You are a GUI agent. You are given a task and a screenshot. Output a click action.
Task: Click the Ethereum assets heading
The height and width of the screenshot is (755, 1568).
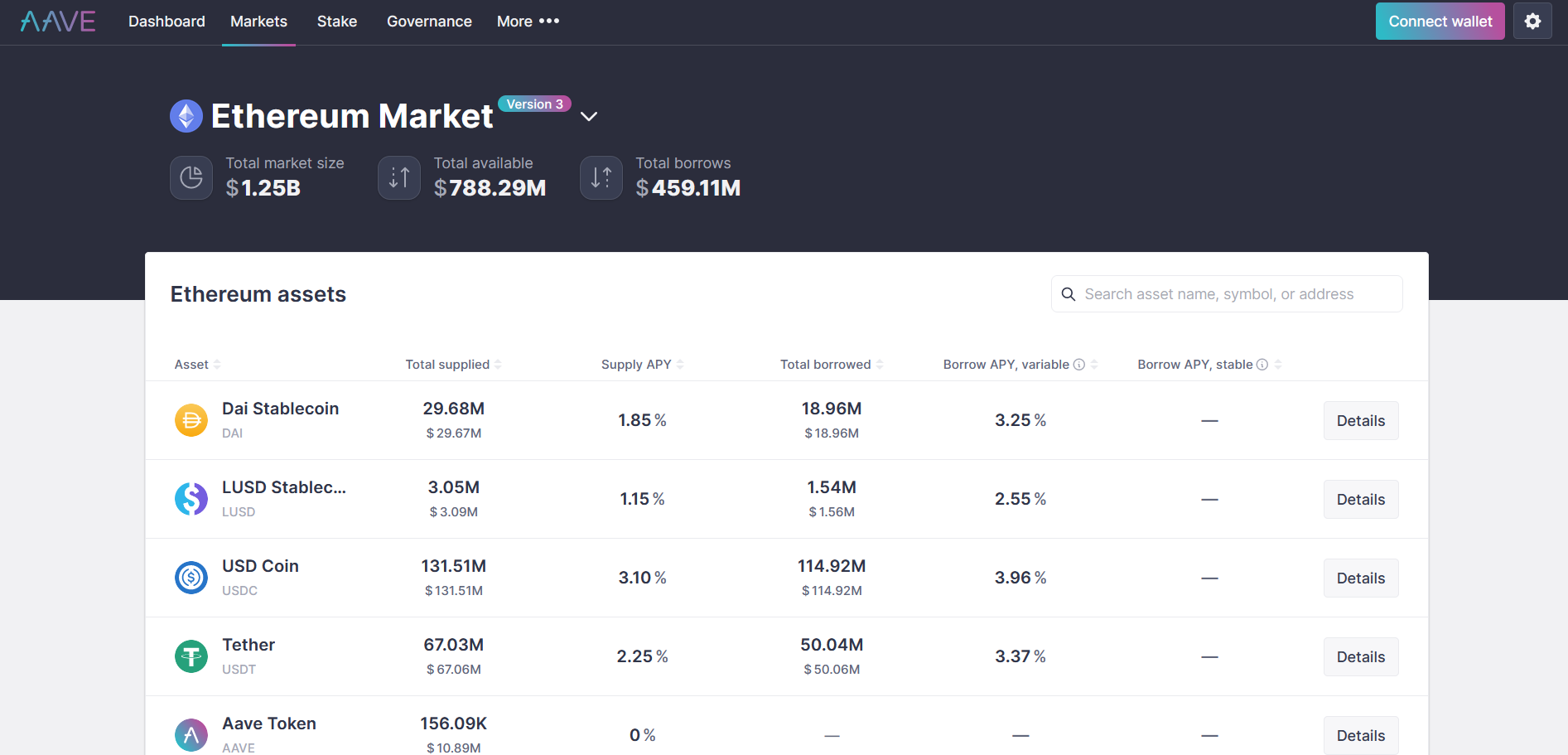258,294
